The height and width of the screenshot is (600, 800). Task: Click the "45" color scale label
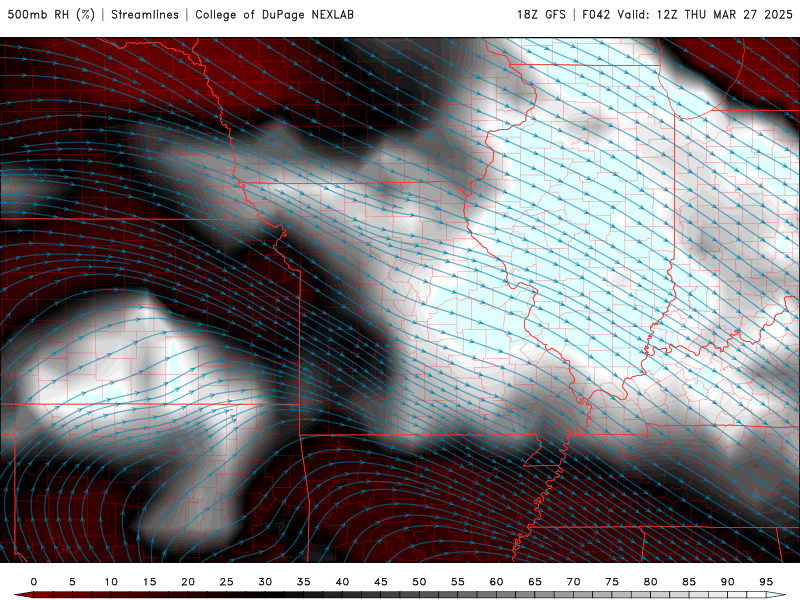[381, 582]
